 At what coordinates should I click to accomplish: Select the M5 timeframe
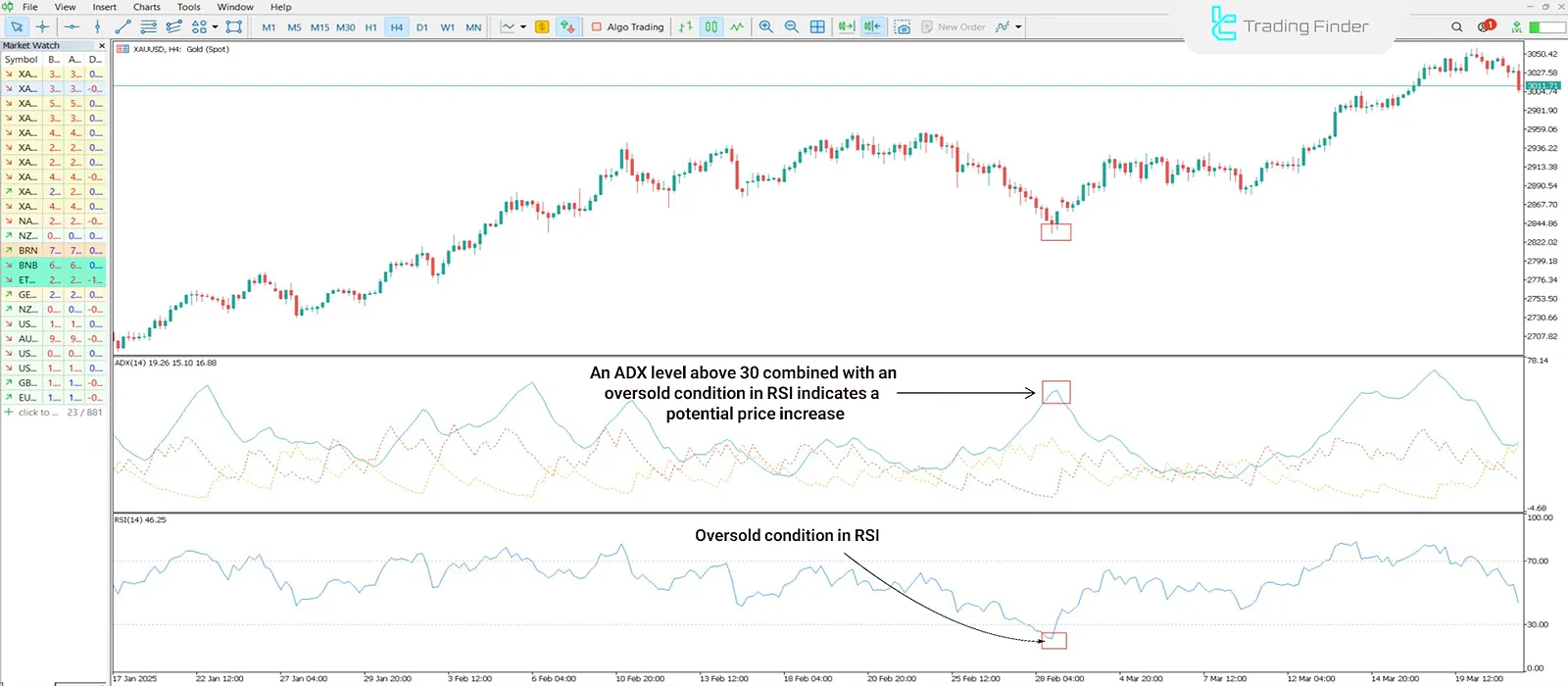[294, 27]
